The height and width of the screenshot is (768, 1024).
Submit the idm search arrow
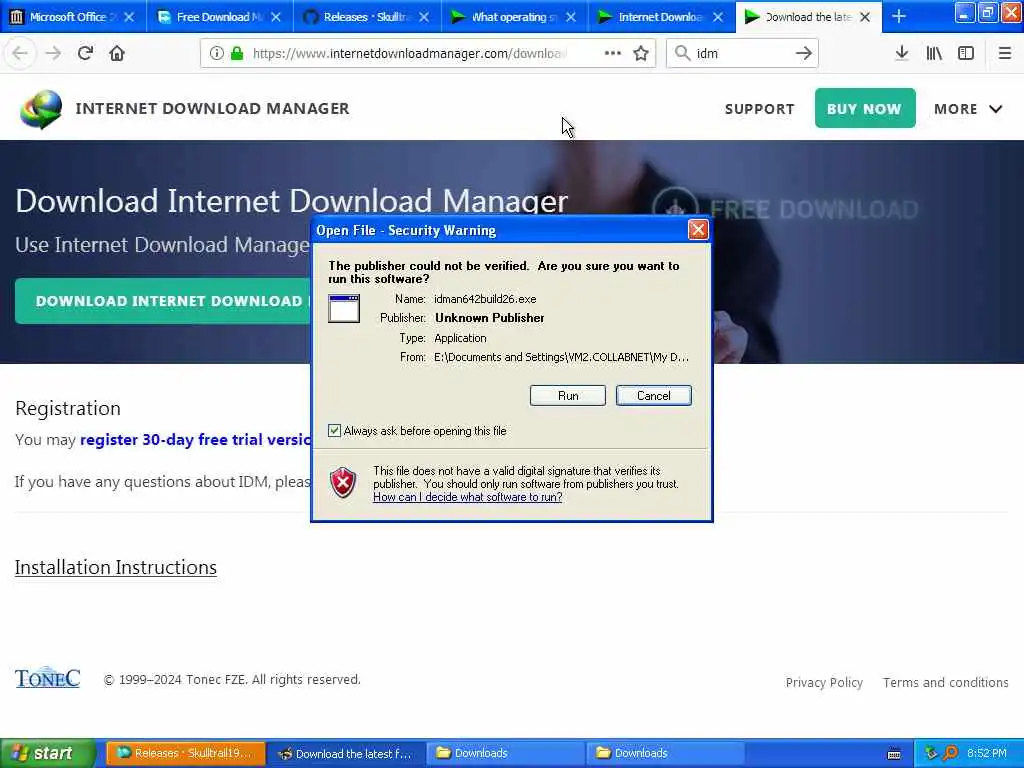point(804,54)
